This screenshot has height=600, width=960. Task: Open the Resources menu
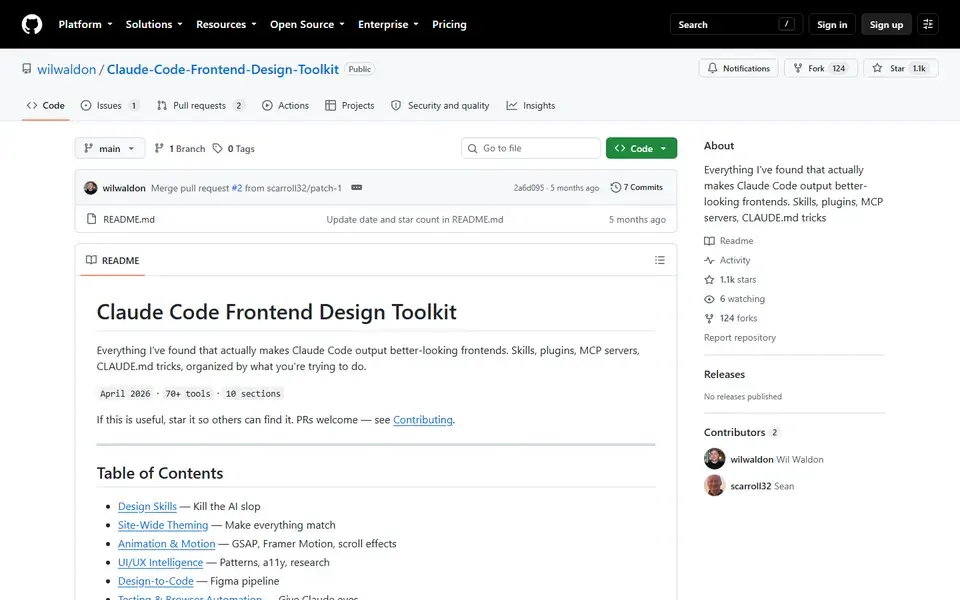(x=226, y=24)
